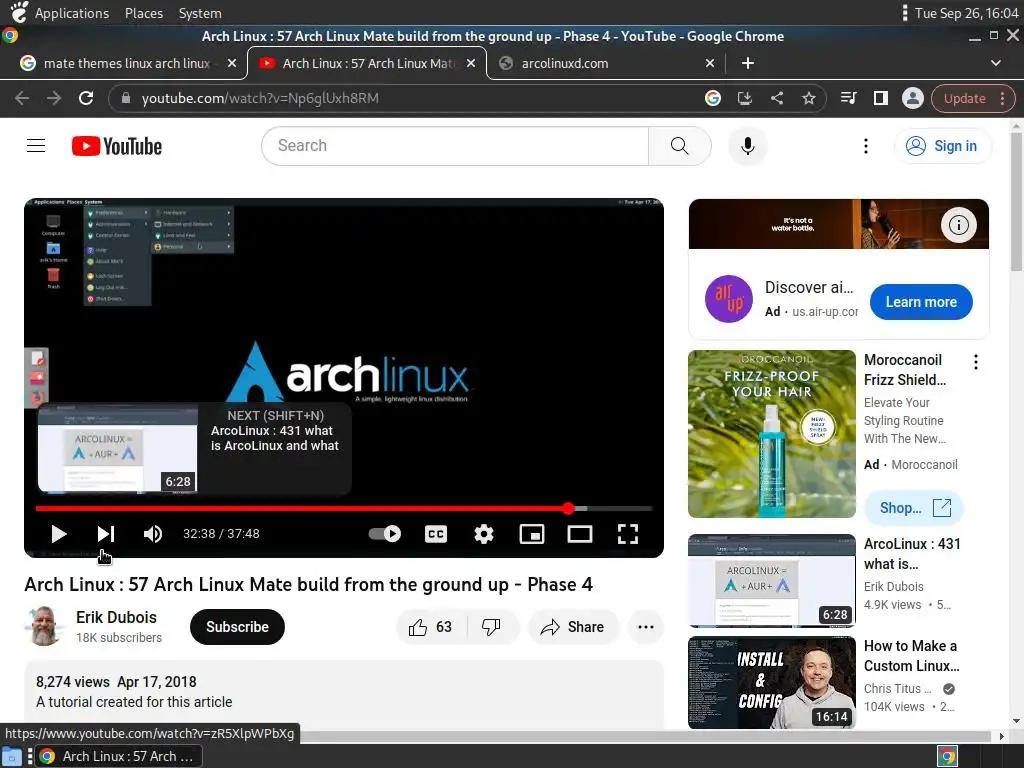This screenshot has width=1024, height=768.
Task: Click the install app icon in address bar
Action: [x=744, y=98]
